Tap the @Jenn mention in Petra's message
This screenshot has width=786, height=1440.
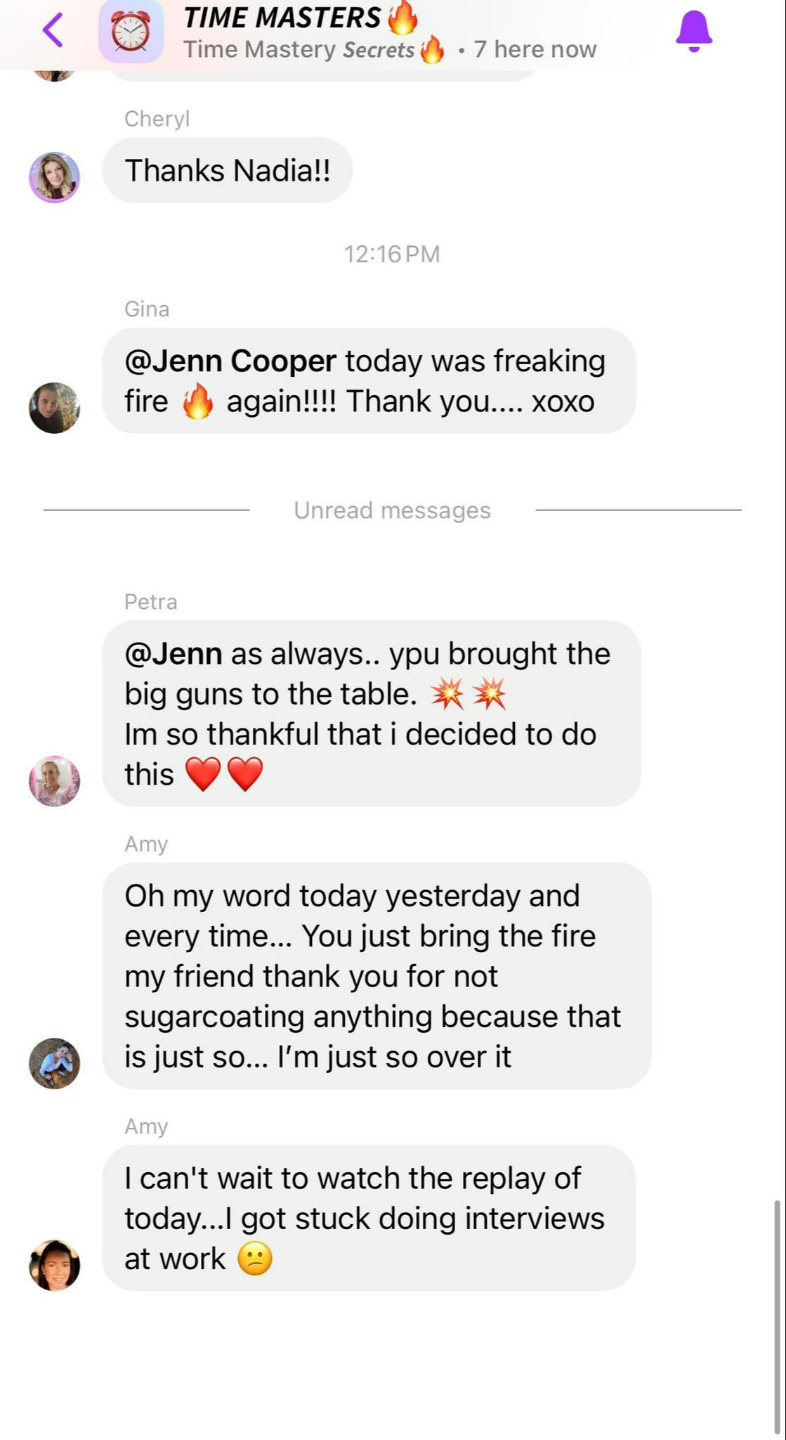click(173, 654)
